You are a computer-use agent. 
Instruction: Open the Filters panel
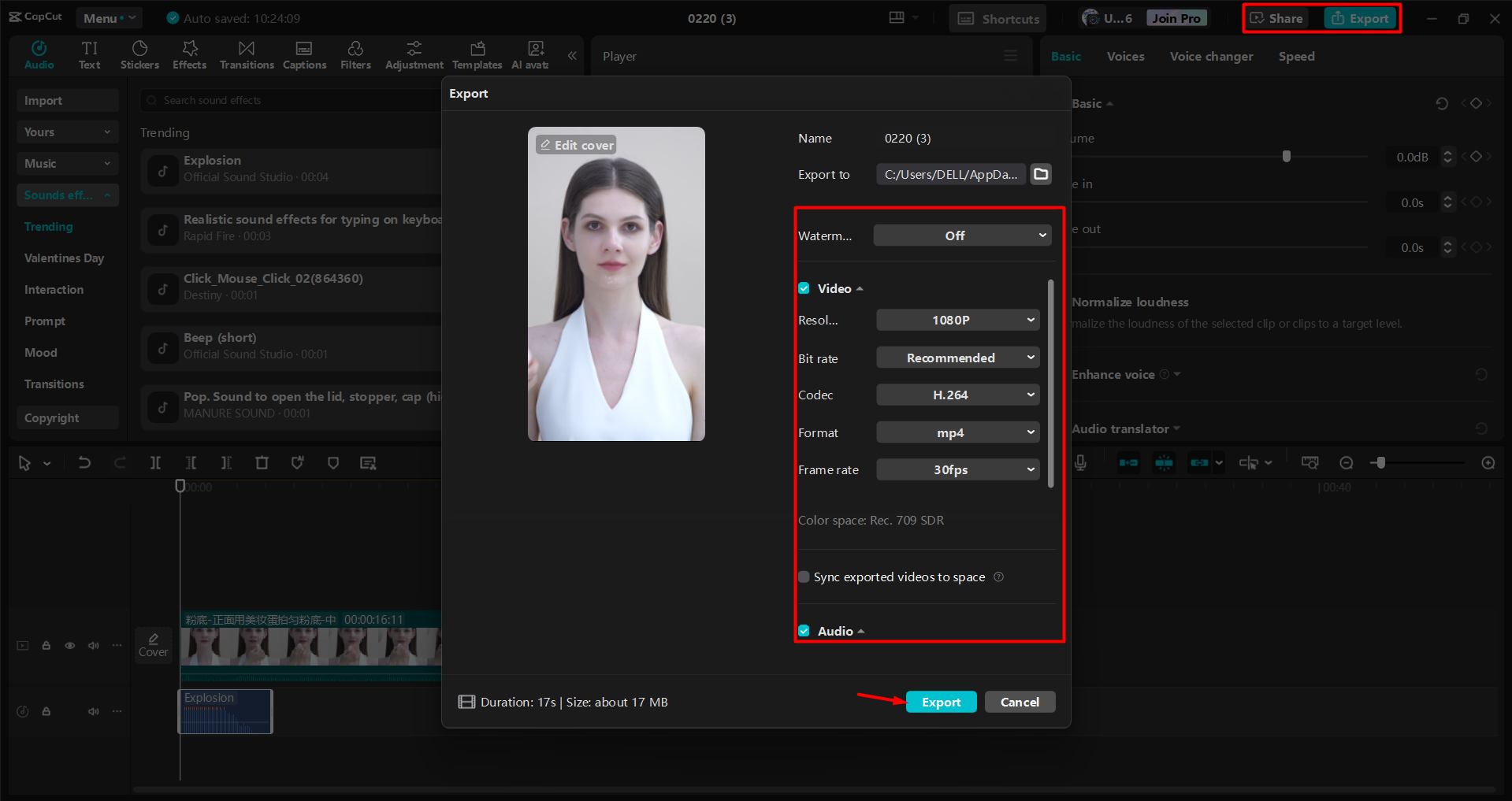coord(355,55)
